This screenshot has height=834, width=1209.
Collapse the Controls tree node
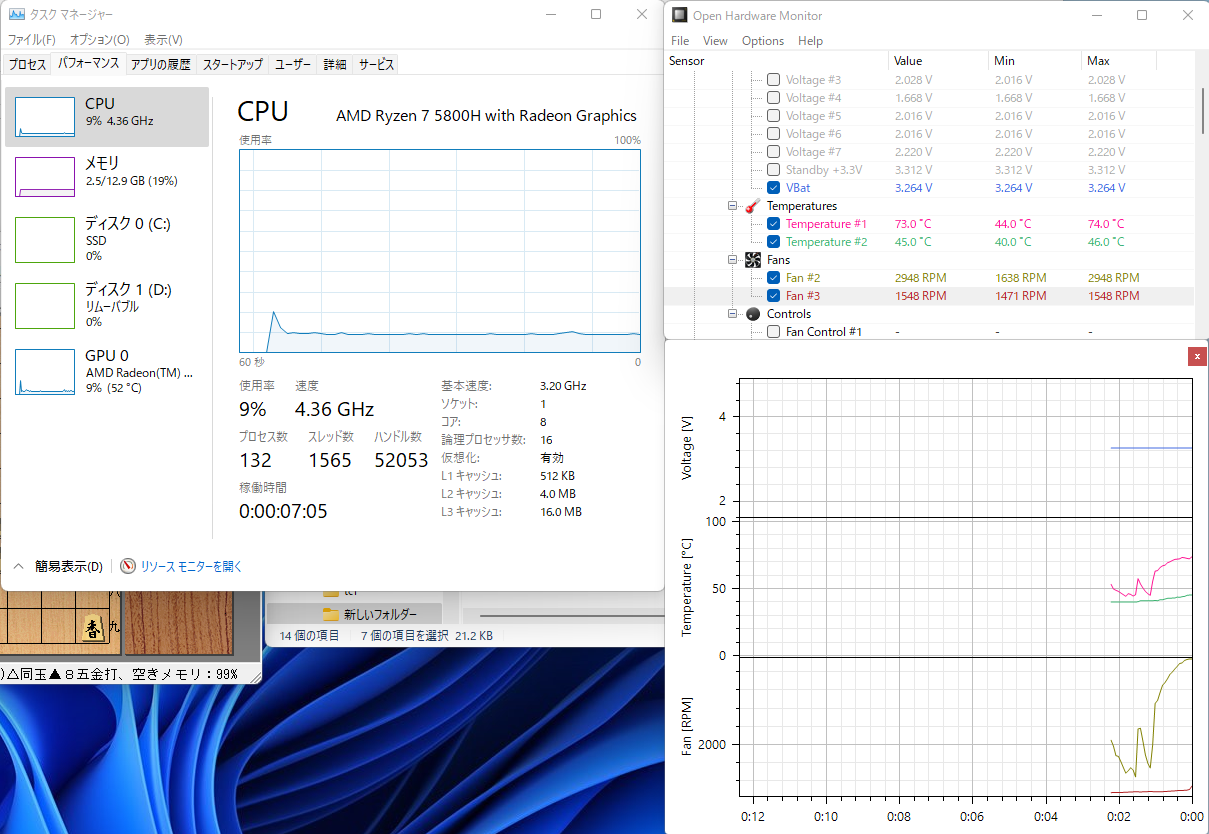(x=732, y=314)
